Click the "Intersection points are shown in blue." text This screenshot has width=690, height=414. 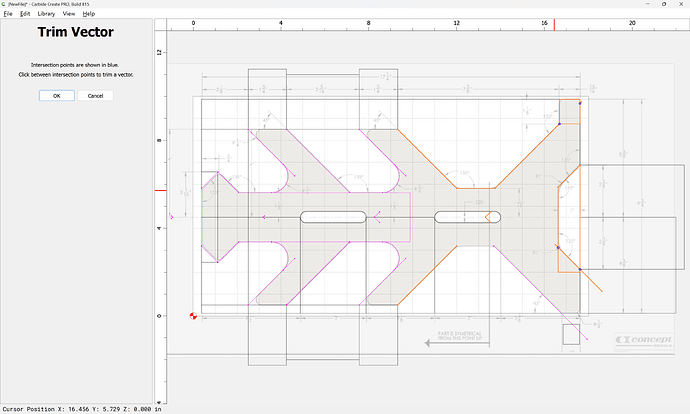tap(75, 65)
